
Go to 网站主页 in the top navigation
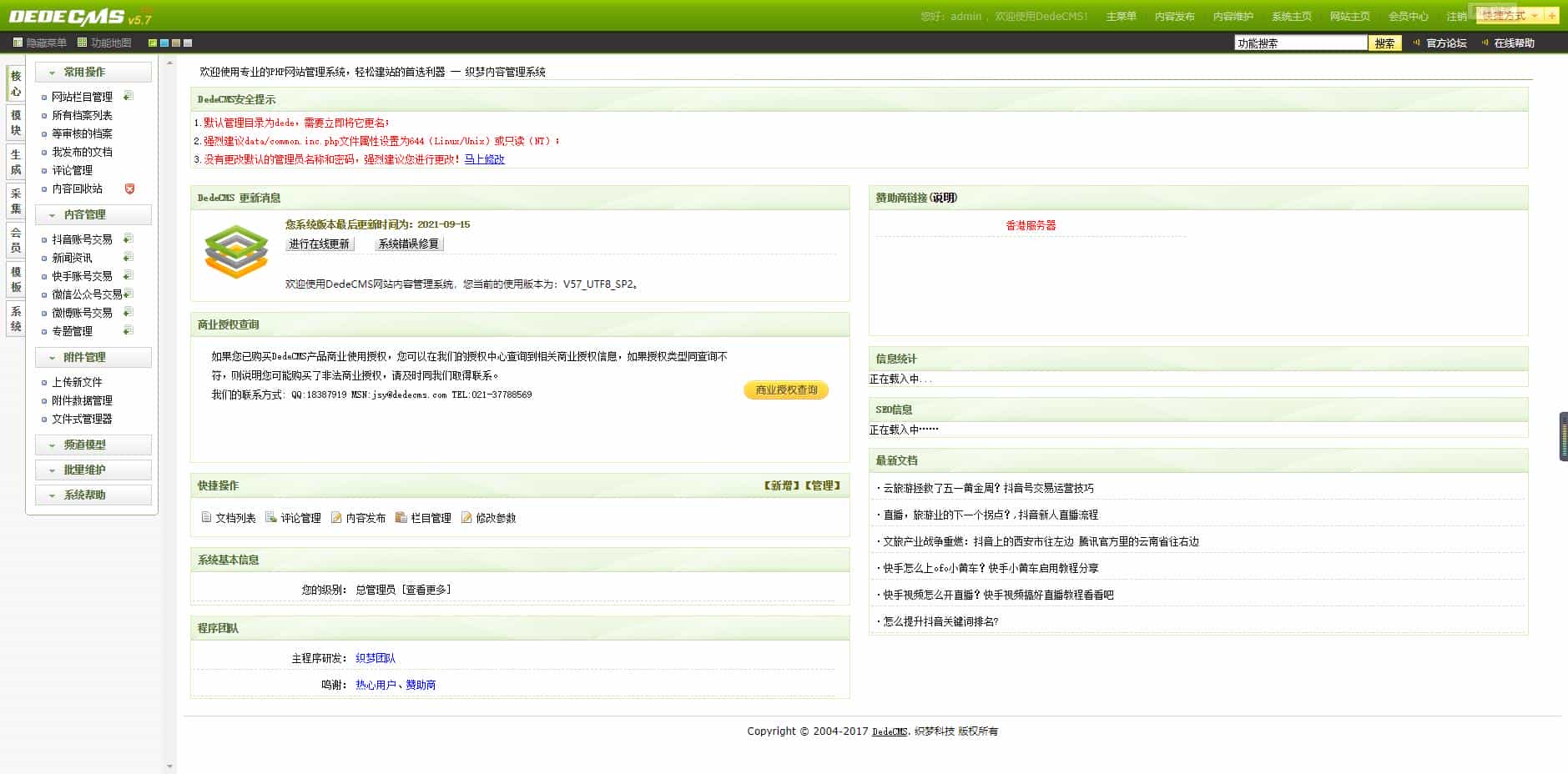pyautogui.click(x=1350, y=17)
